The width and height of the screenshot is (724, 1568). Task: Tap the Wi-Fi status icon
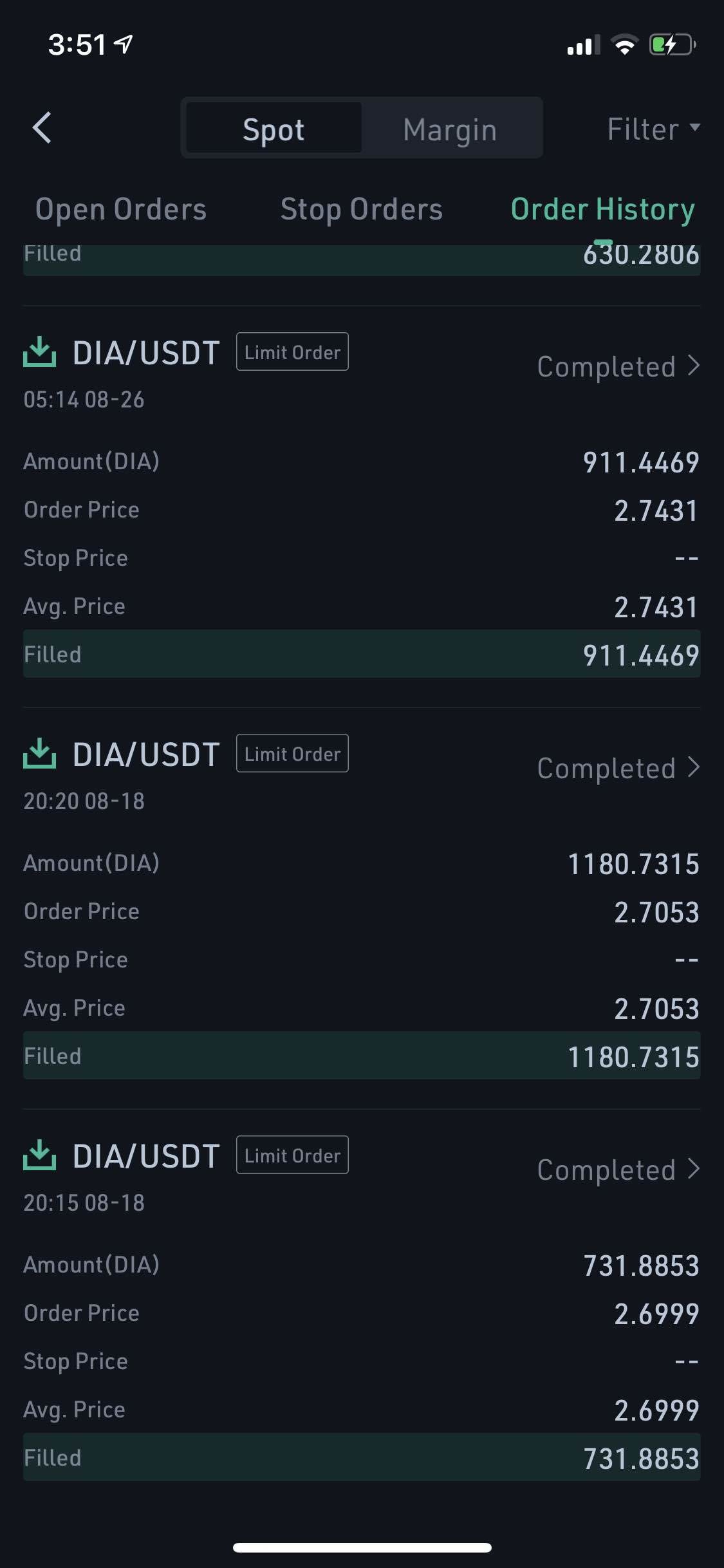tap(624, 45)
